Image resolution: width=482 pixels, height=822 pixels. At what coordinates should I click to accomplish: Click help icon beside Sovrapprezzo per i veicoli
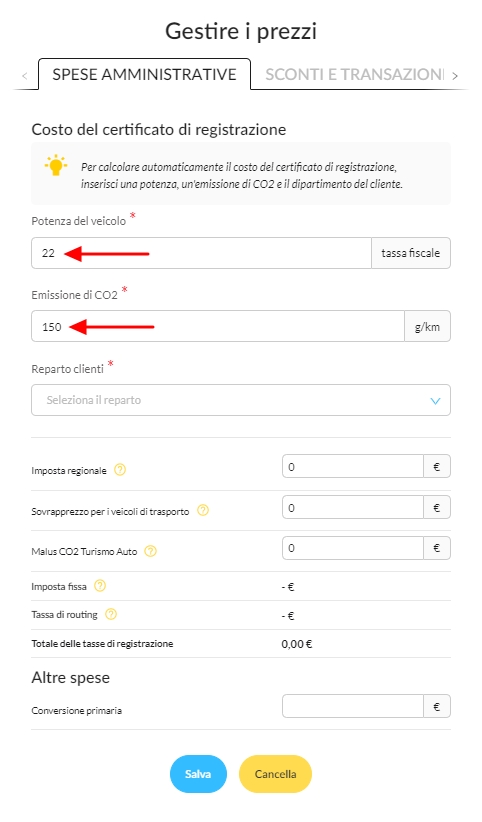(202, 510)
